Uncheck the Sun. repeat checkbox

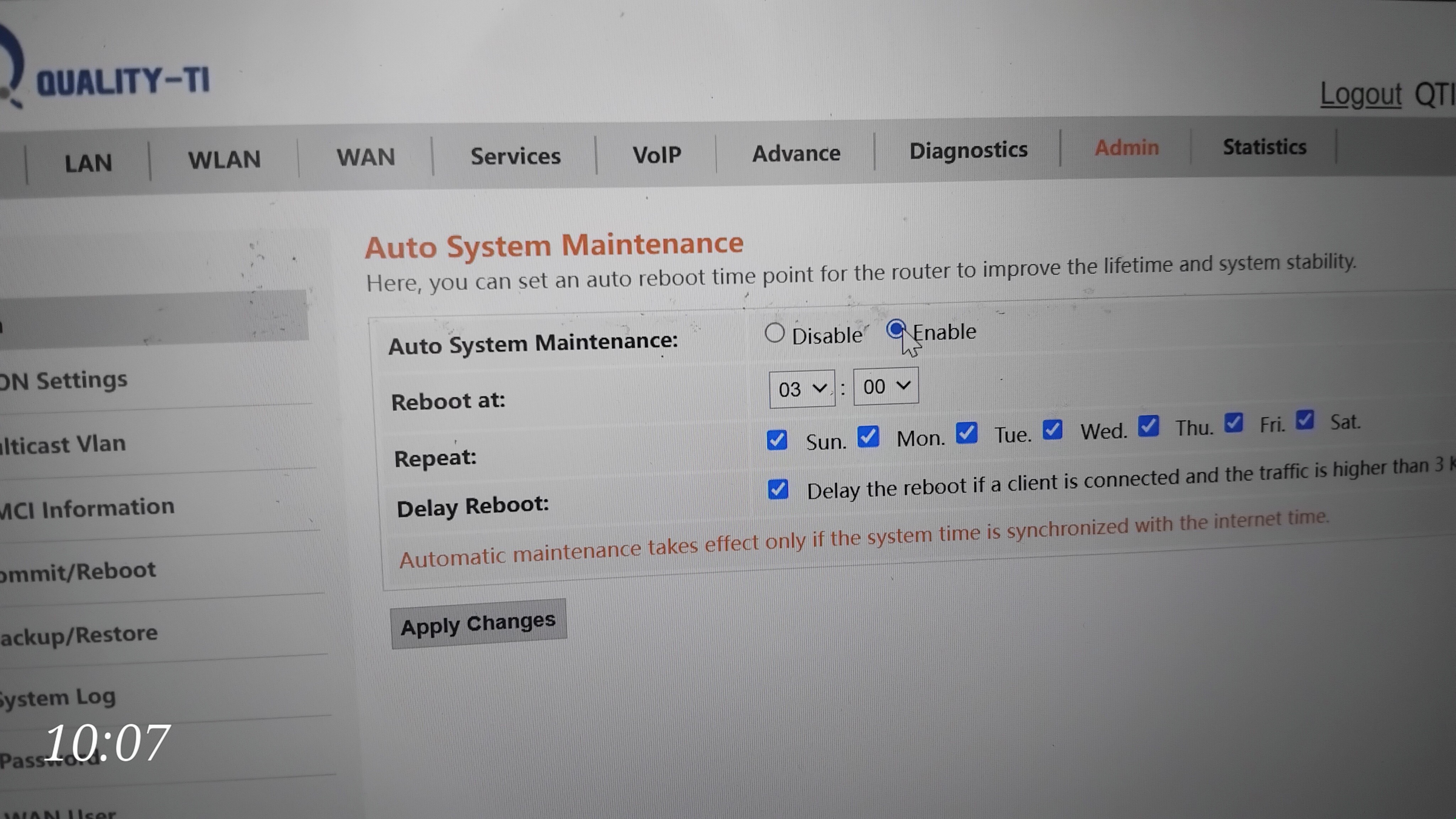[x=777, y=440]
